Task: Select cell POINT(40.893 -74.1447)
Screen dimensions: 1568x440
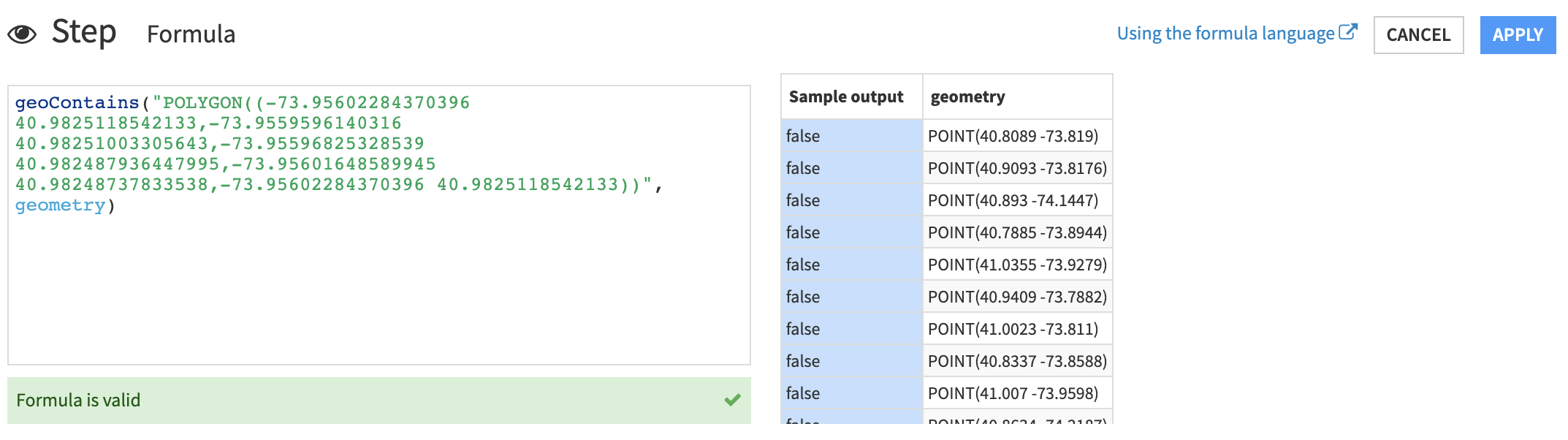Action: [1017, 200]
